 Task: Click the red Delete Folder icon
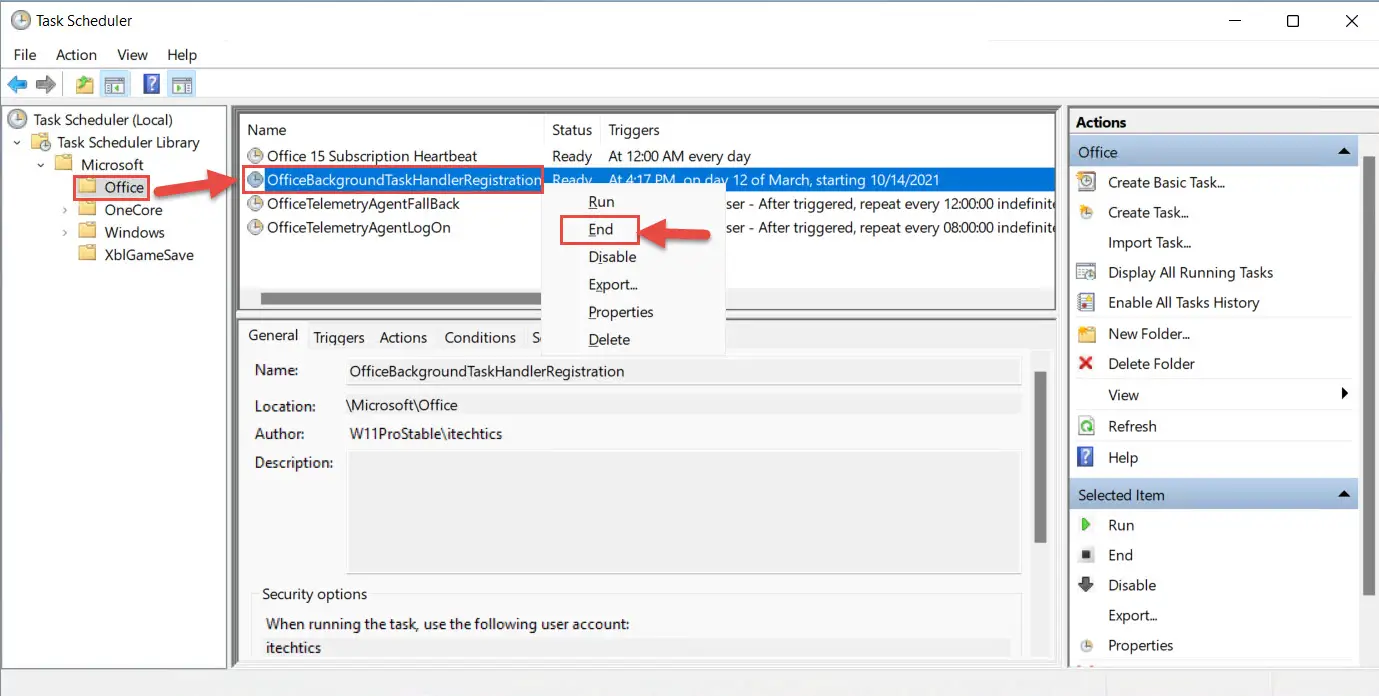tap(1086, 363)
